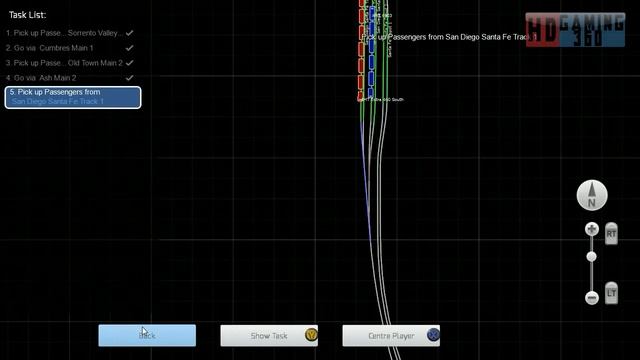Click the checkmark beside Ash Main 2 task
Screen dimensions: 640x360
(129, 78)
